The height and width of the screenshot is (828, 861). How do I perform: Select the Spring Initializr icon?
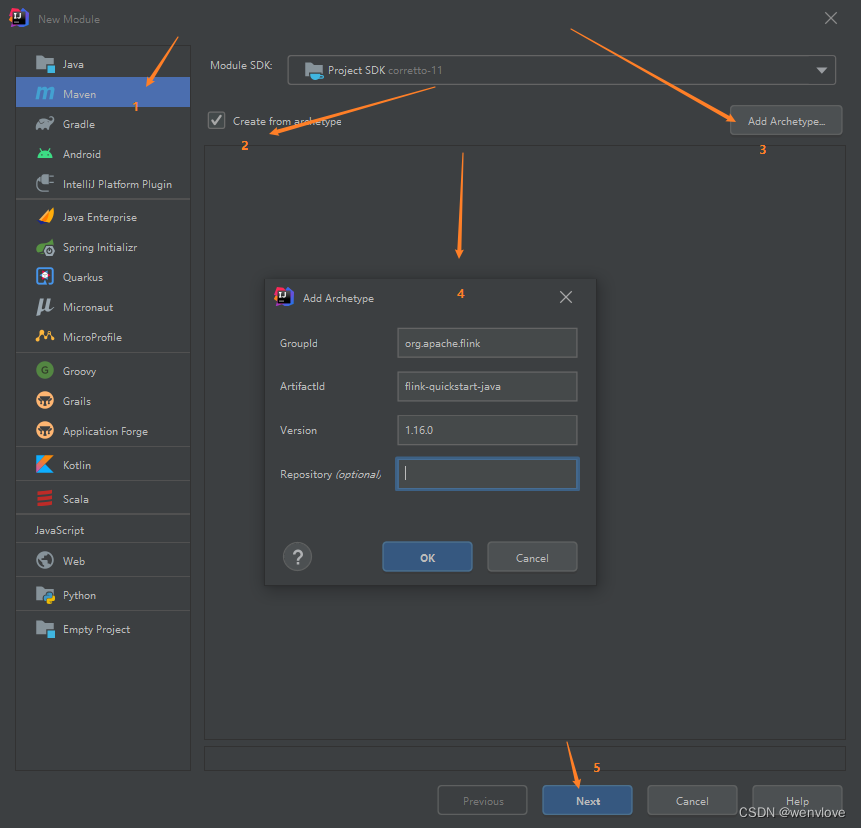[46, 248]
